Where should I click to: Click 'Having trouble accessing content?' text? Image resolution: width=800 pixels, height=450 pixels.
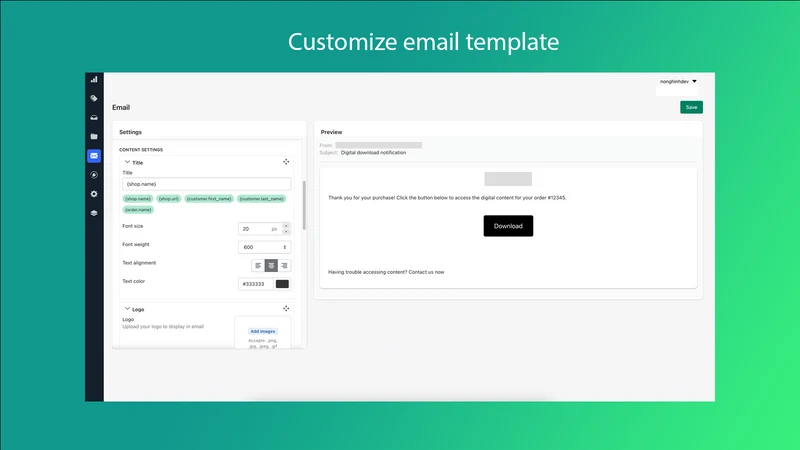tap(367, 272)
